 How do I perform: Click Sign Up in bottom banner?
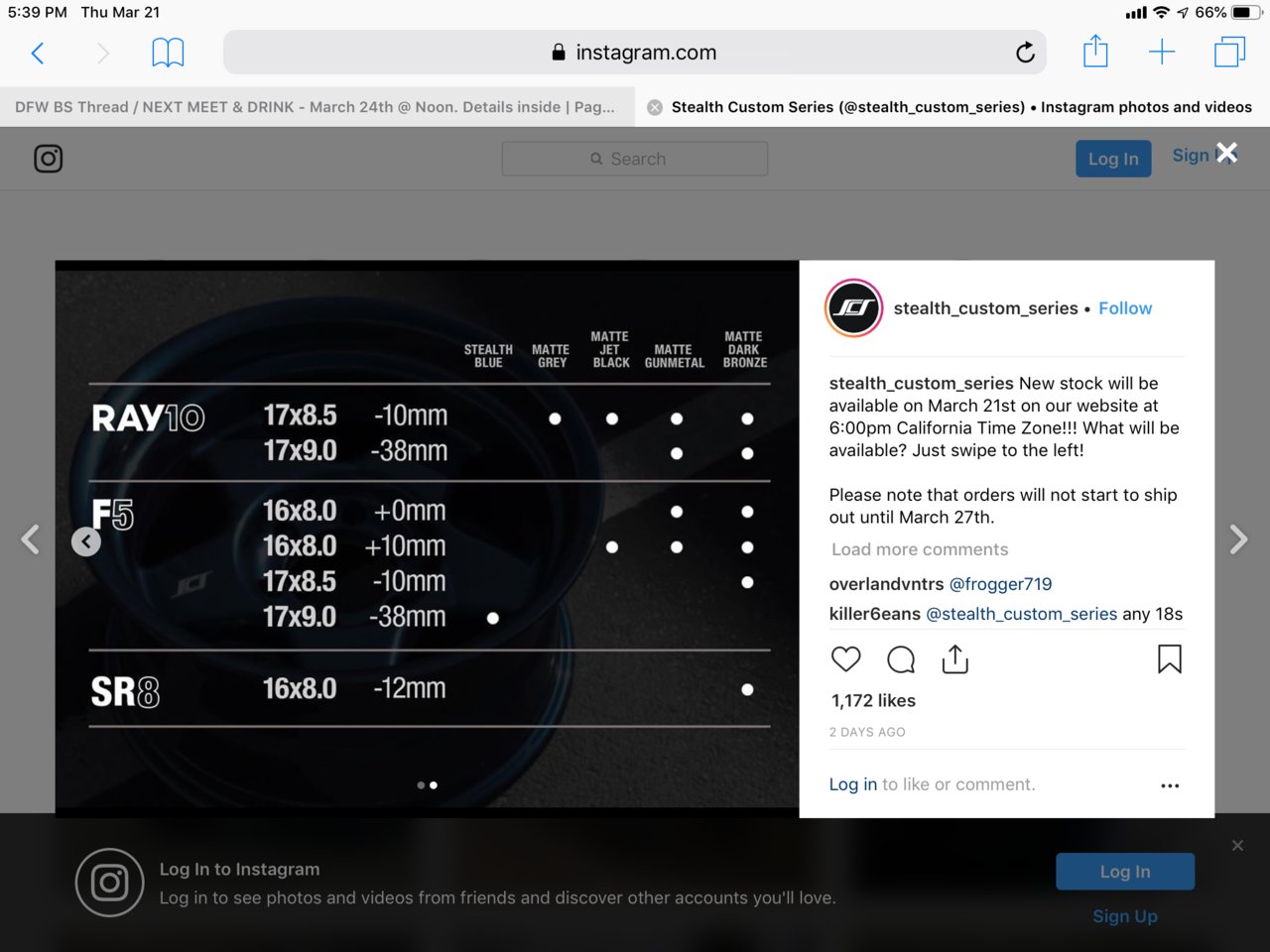click(1125, 916)
